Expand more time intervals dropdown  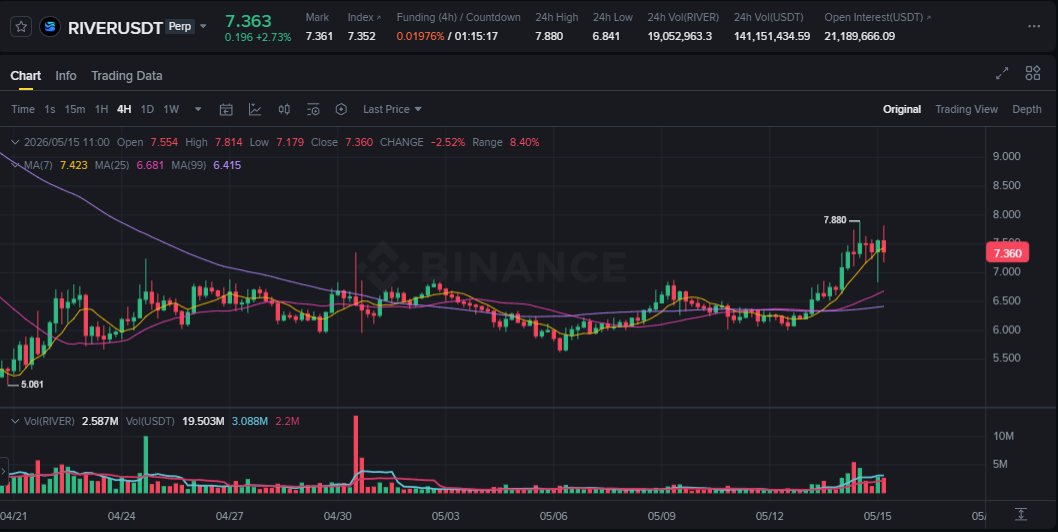point(198,109)
